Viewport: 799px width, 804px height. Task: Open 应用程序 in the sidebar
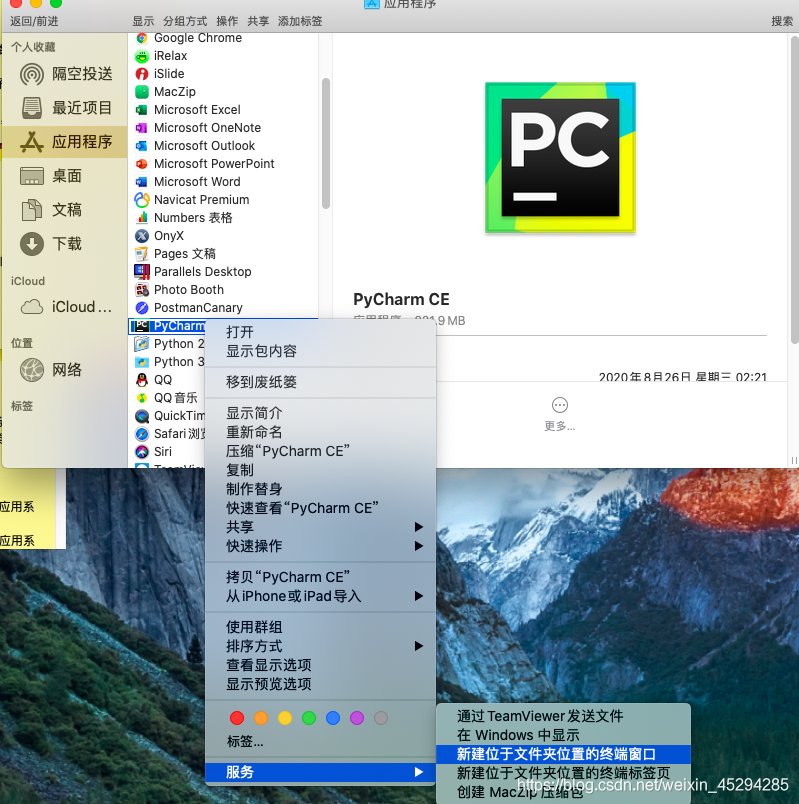[x=65, y=142]
